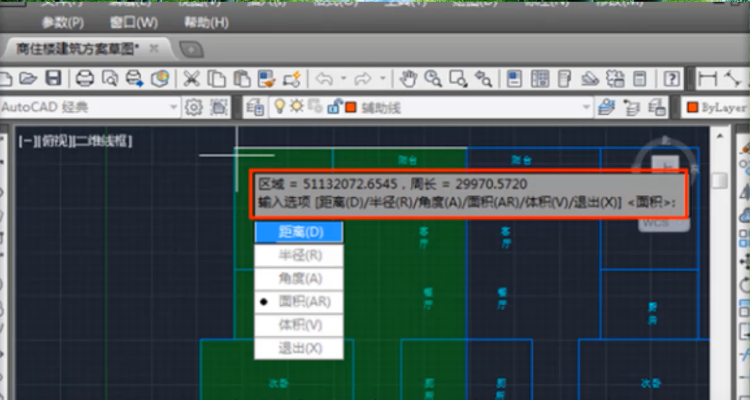Expand the undo history dropdown arrow
Screen dimensions: 750x400
pyautogui.click(x=343, y=78)
